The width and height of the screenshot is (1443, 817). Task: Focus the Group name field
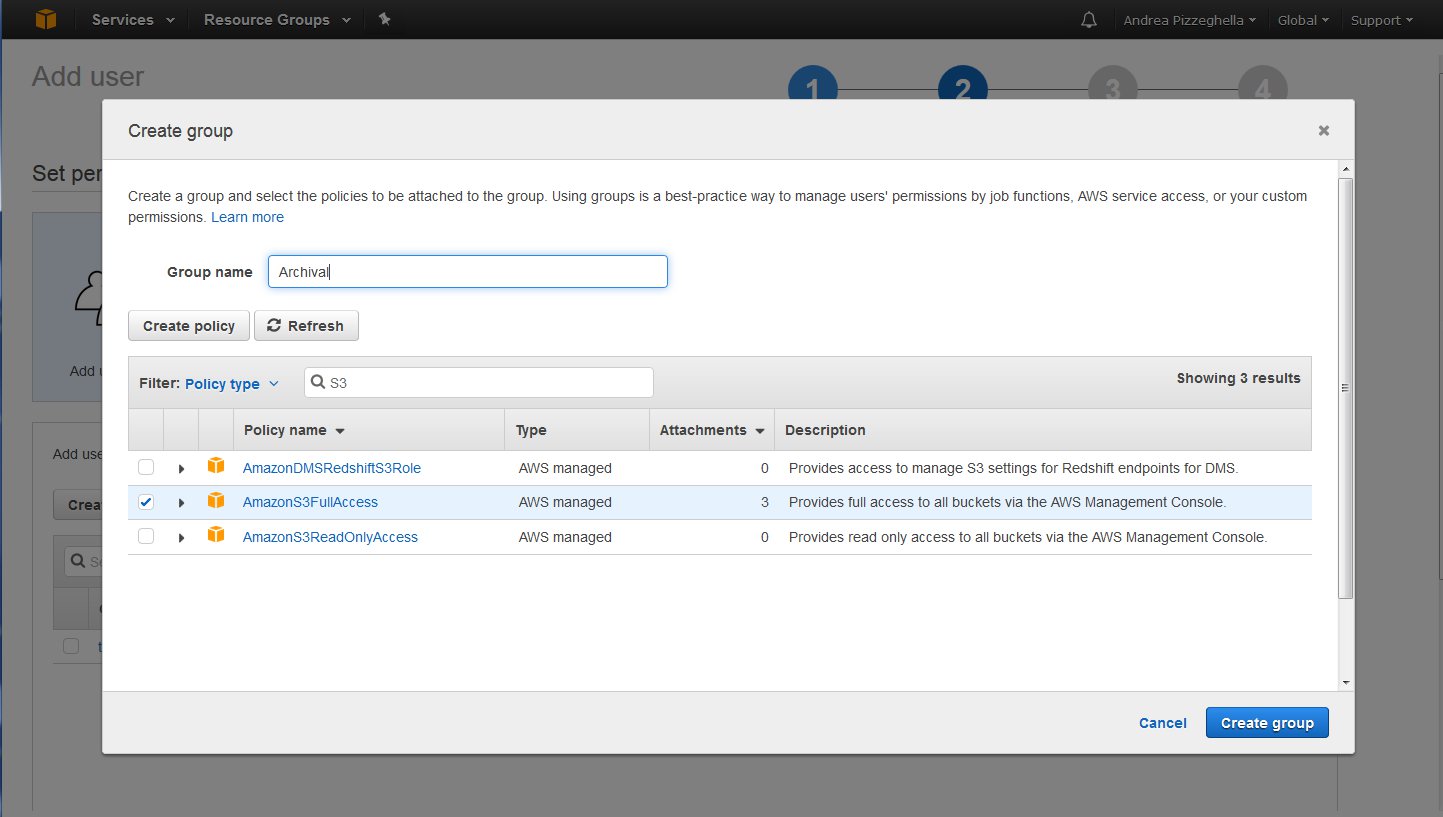point(468,272)
